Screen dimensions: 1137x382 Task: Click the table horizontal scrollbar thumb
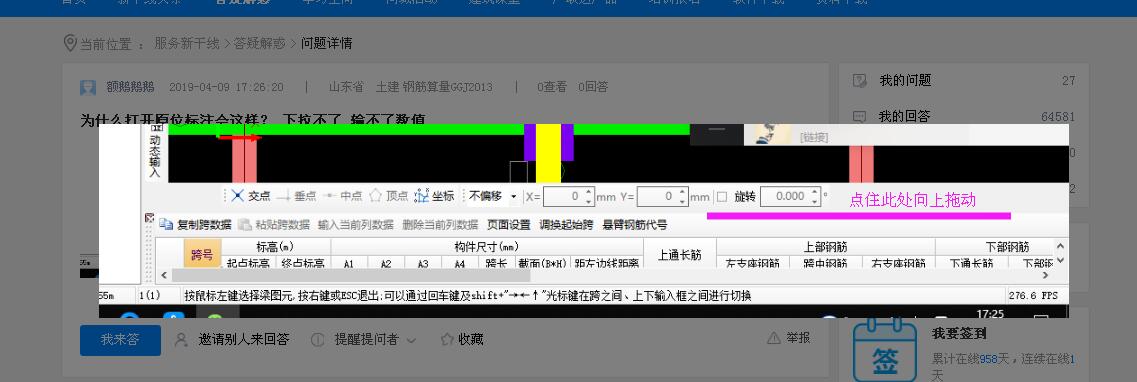pos(351,275)
